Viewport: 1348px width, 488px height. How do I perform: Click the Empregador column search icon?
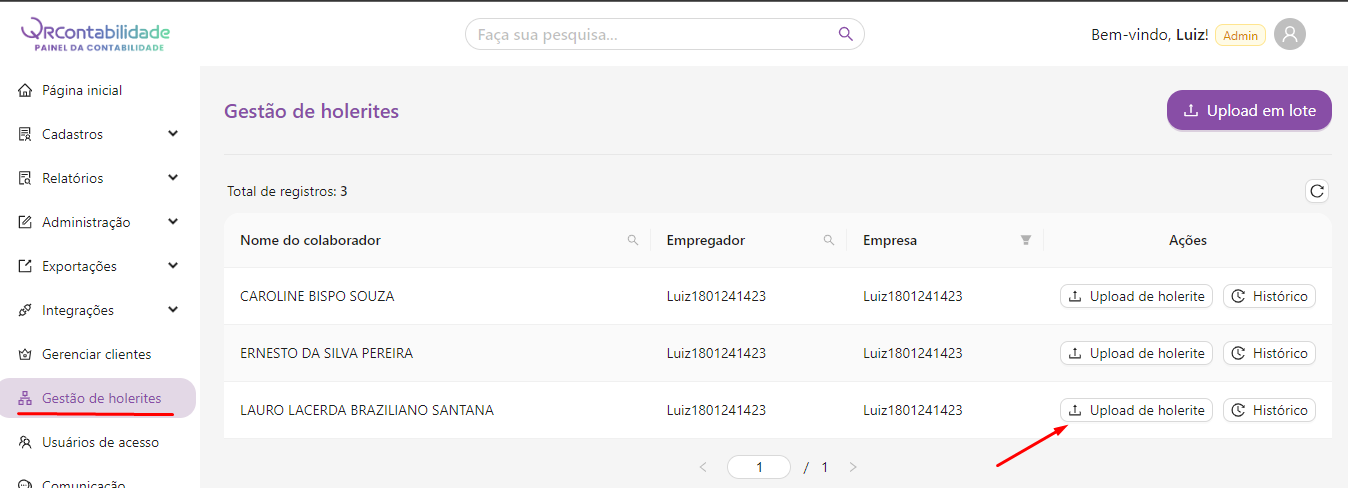pyautogui.click(x=829, y=240)
